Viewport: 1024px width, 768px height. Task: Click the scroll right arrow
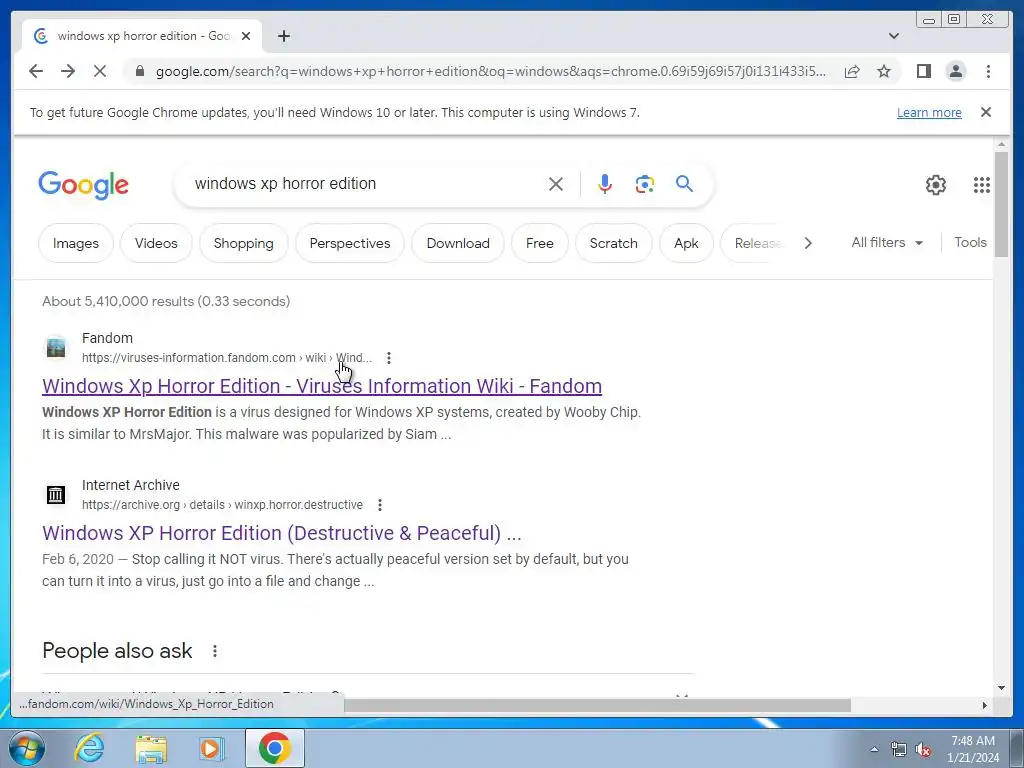985,705
